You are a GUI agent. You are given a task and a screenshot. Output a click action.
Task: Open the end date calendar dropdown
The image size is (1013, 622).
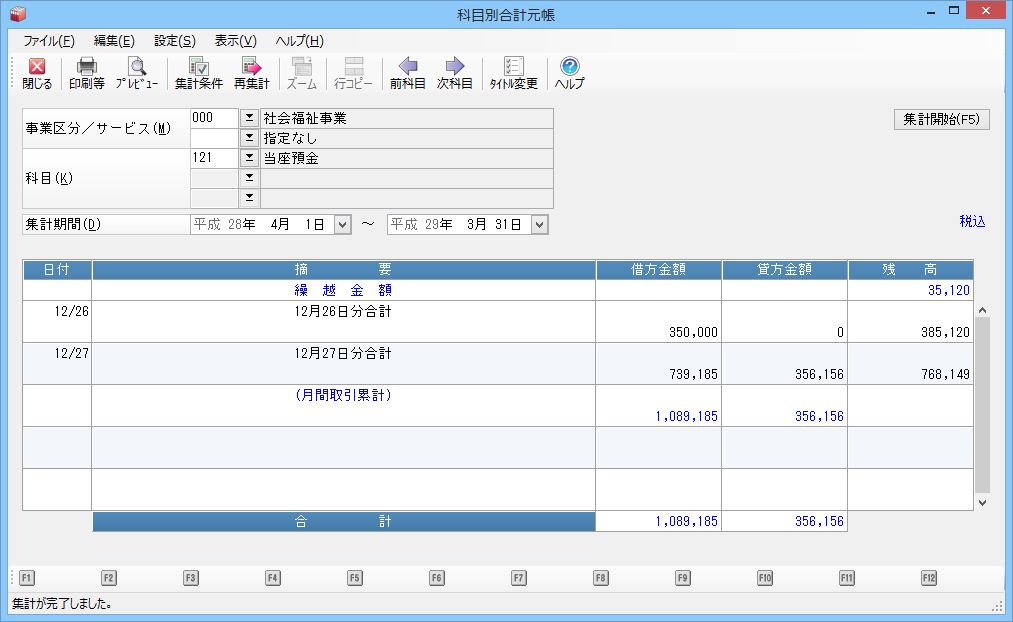(x=540, y=225)
